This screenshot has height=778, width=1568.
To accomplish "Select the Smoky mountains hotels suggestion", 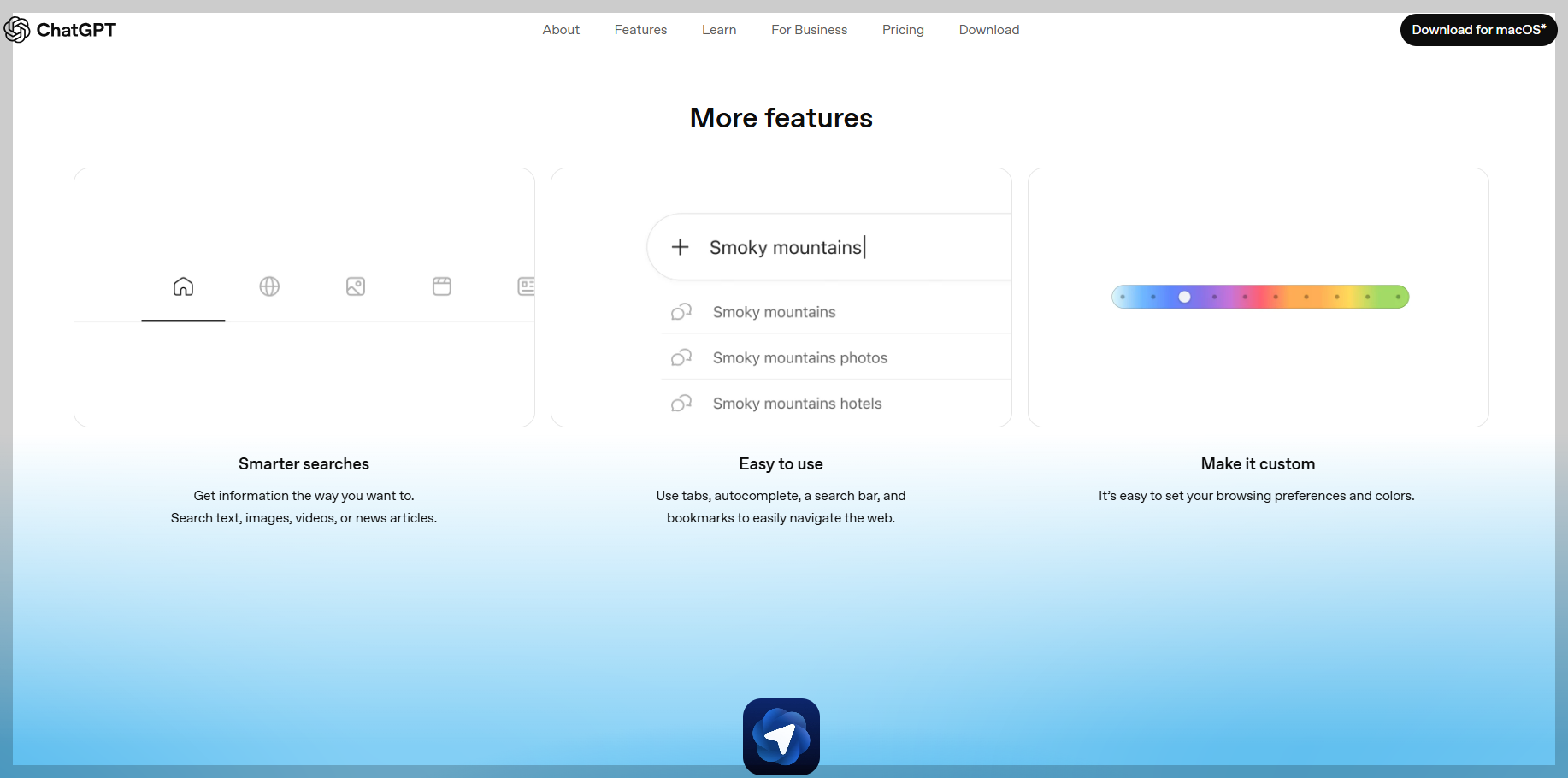I will point(797,403).
